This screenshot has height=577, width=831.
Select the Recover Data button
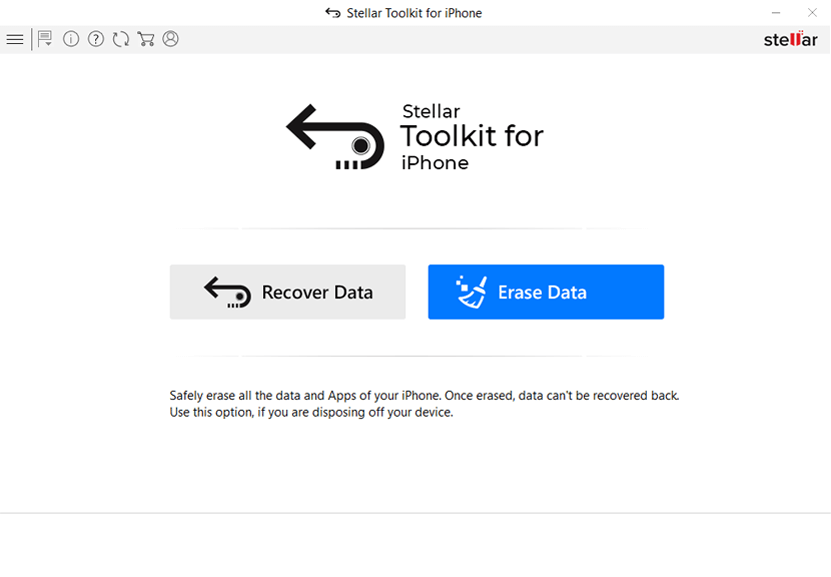point(287,292)
